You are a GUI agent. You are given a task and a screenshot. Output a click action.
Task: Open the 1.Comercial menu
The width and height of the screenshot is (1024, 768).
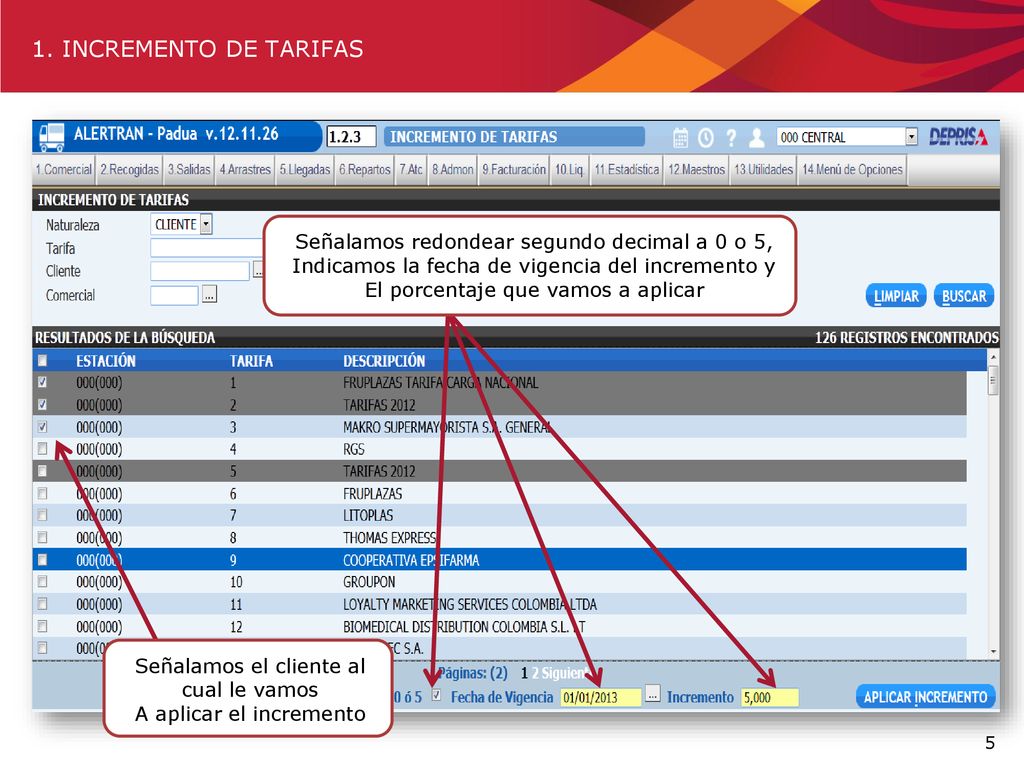(x=63, y=170)
